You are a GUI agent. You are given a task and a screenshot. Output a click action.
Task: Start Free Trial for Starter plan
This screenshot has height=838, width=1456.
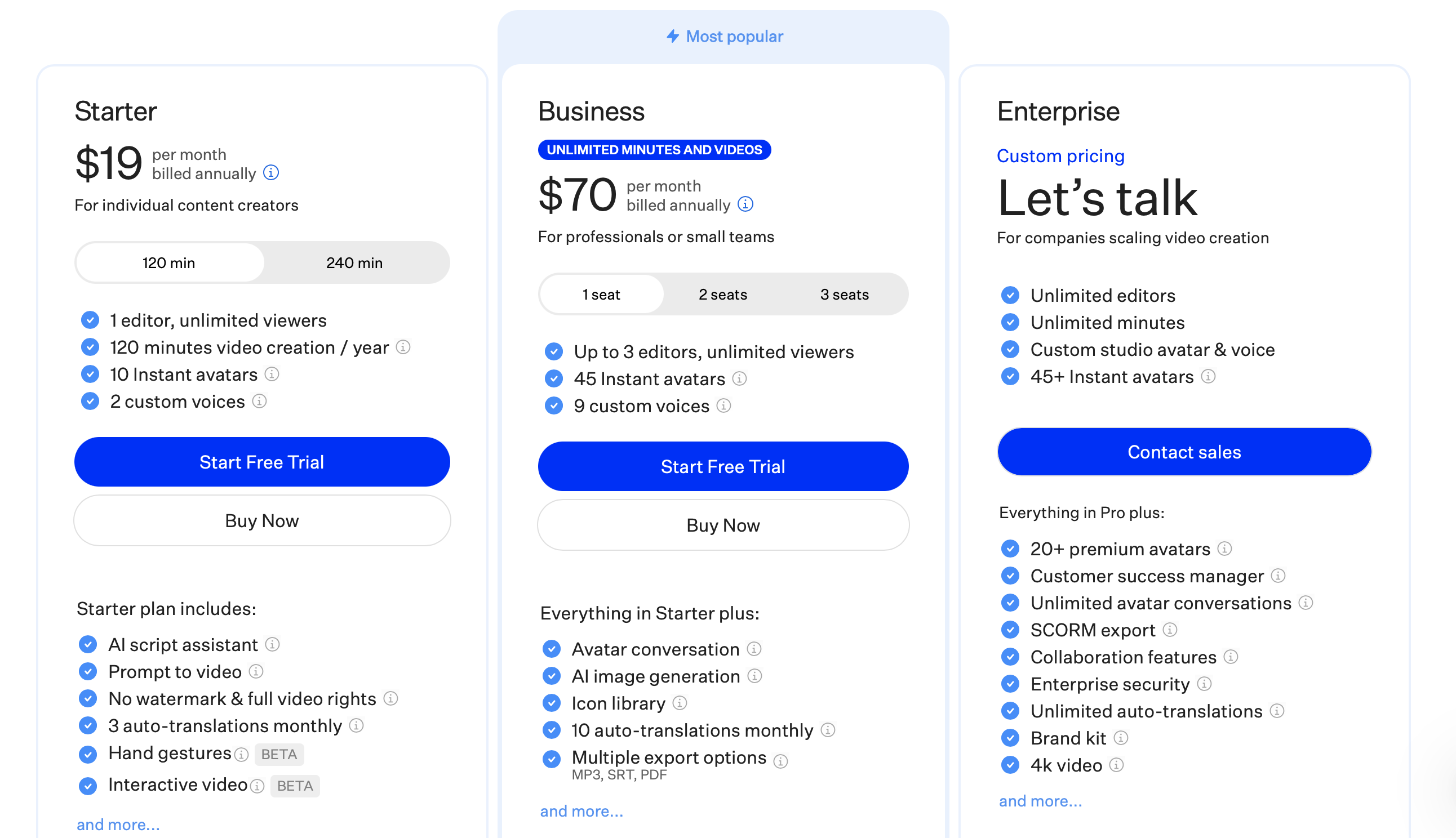coord(262,462)
